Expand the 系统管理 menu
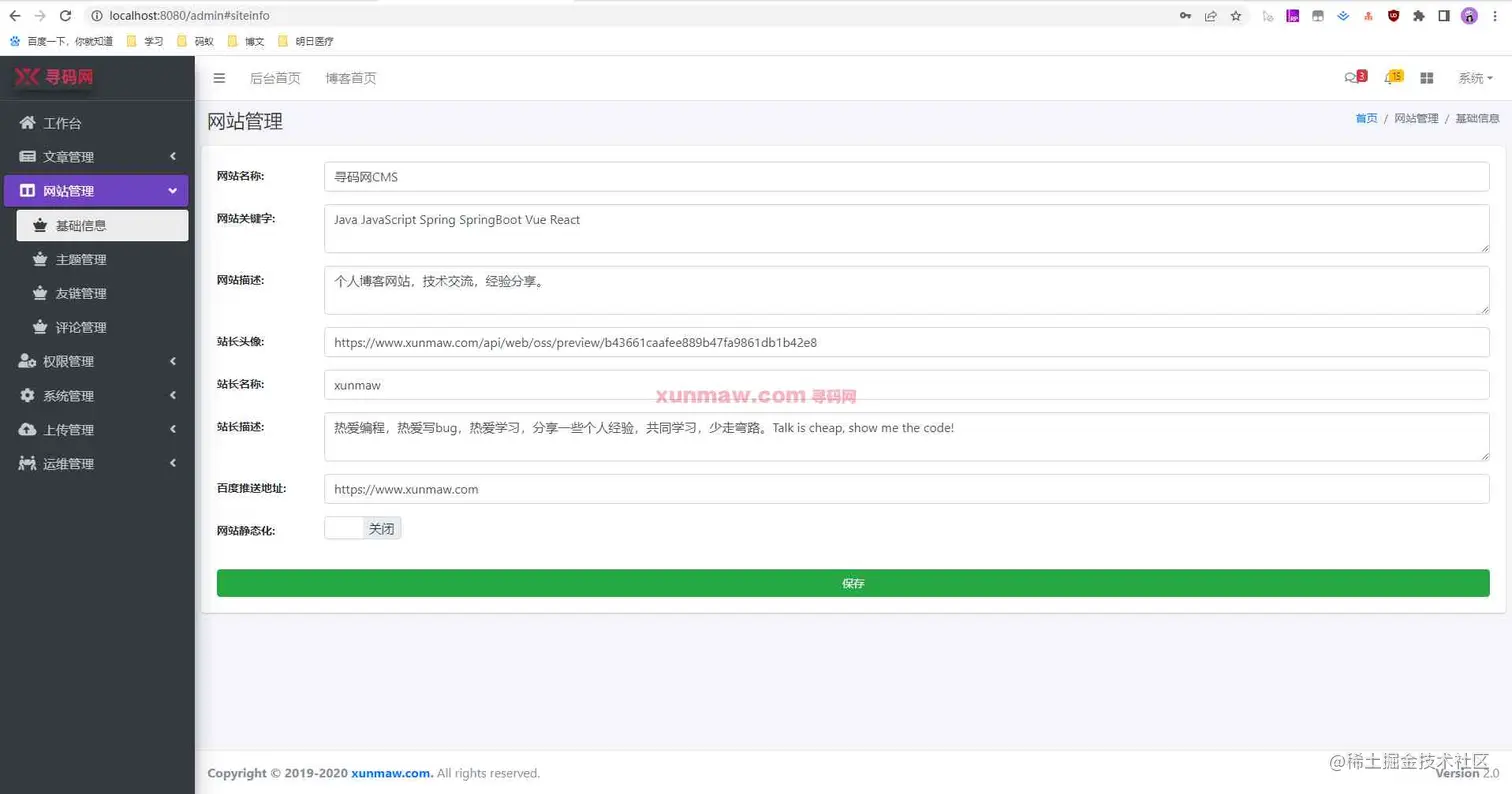The height and width of the screenshot is (794, 1512). point(96,396)
